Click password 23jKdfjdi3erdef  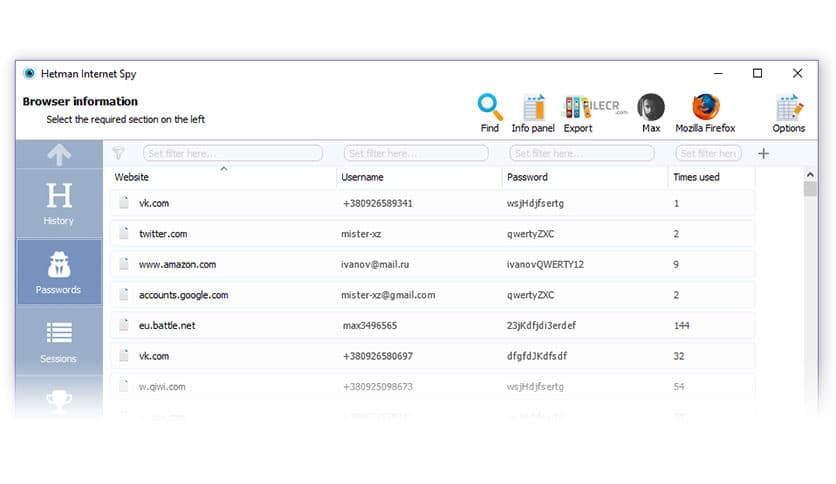pos(541,325)
